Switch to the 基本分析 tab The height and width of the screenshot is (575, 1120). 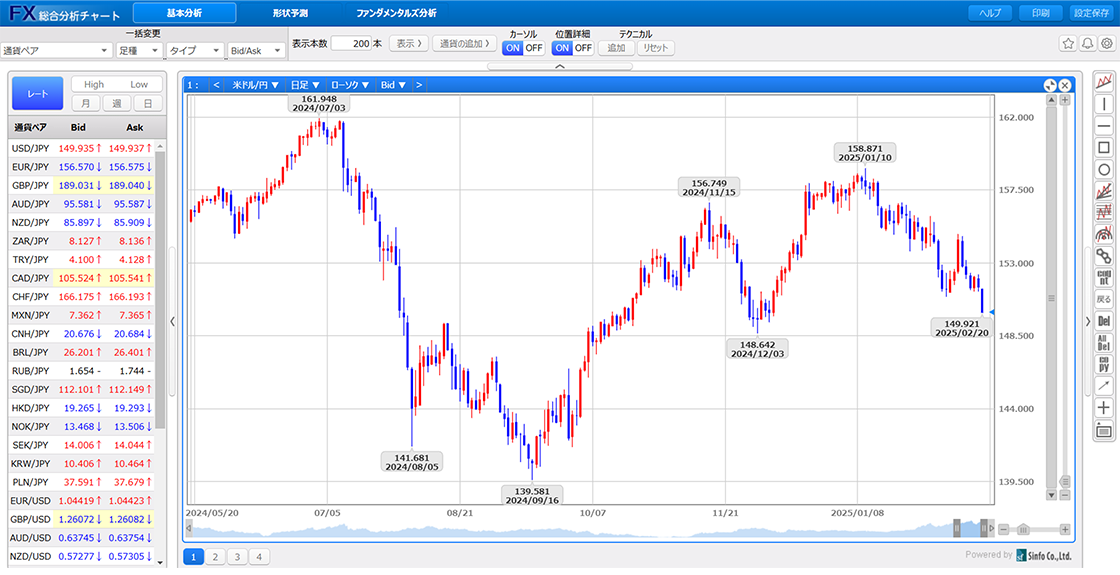point(185,13)
